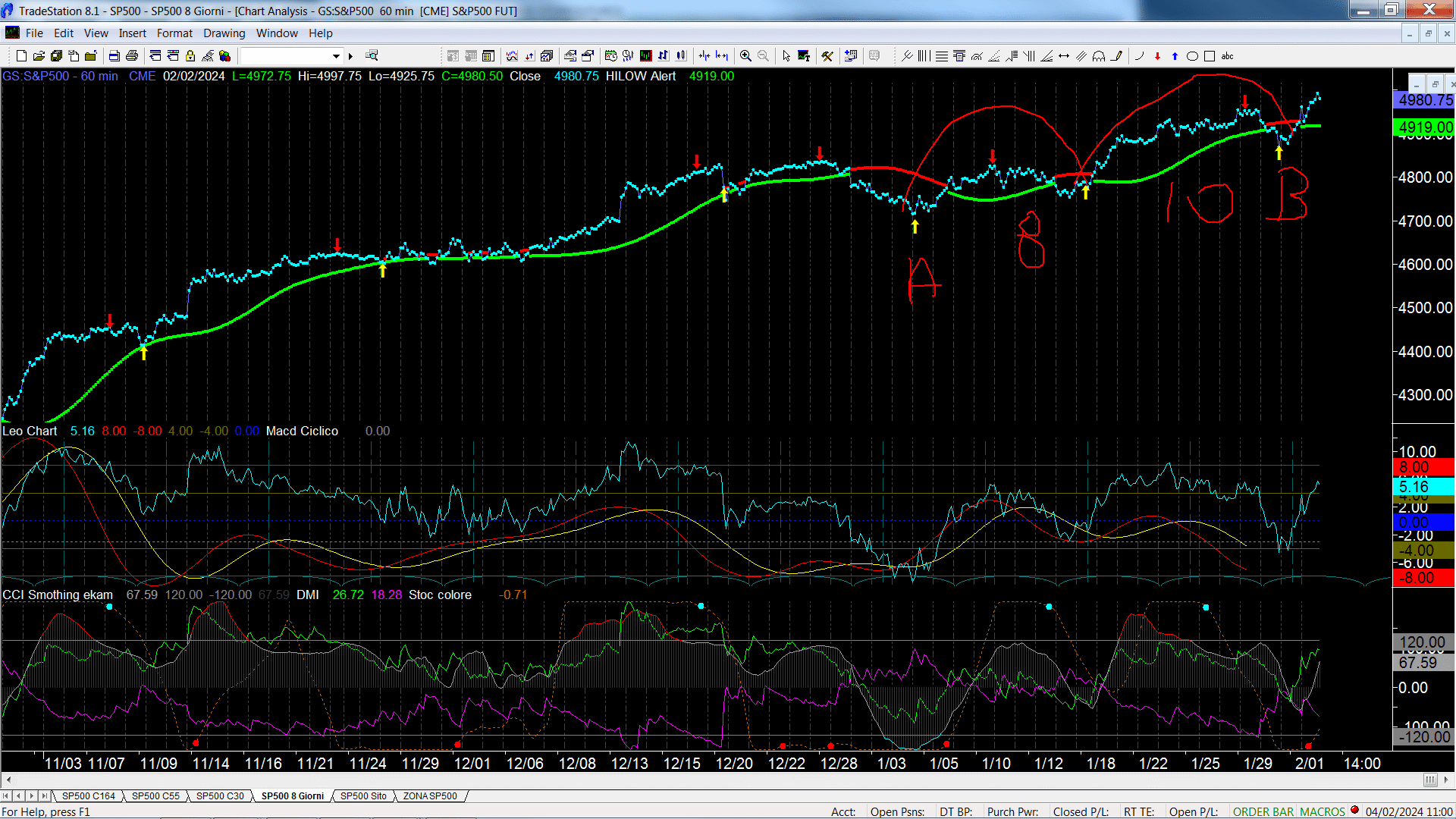Click the colored cubes icon

pyautogui.click(x=224, y=56)
